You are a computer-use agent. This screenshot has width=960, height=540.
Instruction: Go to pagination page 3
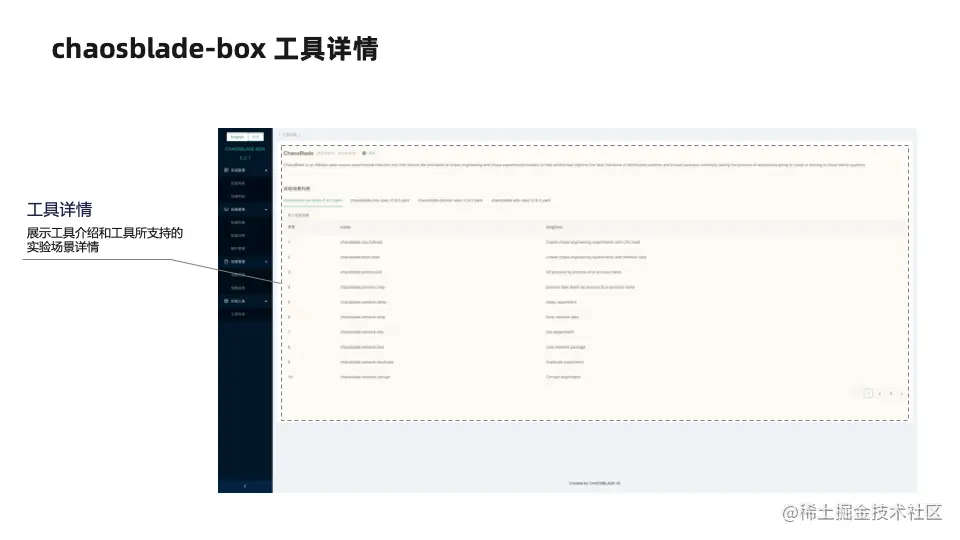coord(891,394)
